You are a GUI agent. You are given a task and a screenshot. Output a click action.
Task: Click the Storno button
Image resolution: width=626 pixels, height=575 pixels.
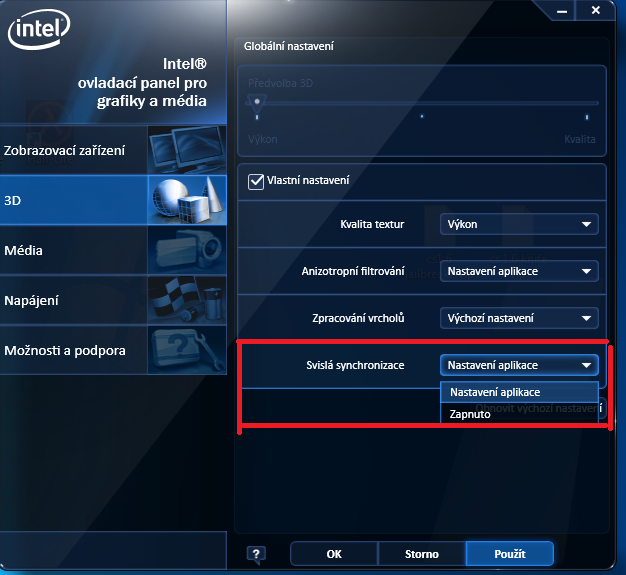[x=422, y=554]
